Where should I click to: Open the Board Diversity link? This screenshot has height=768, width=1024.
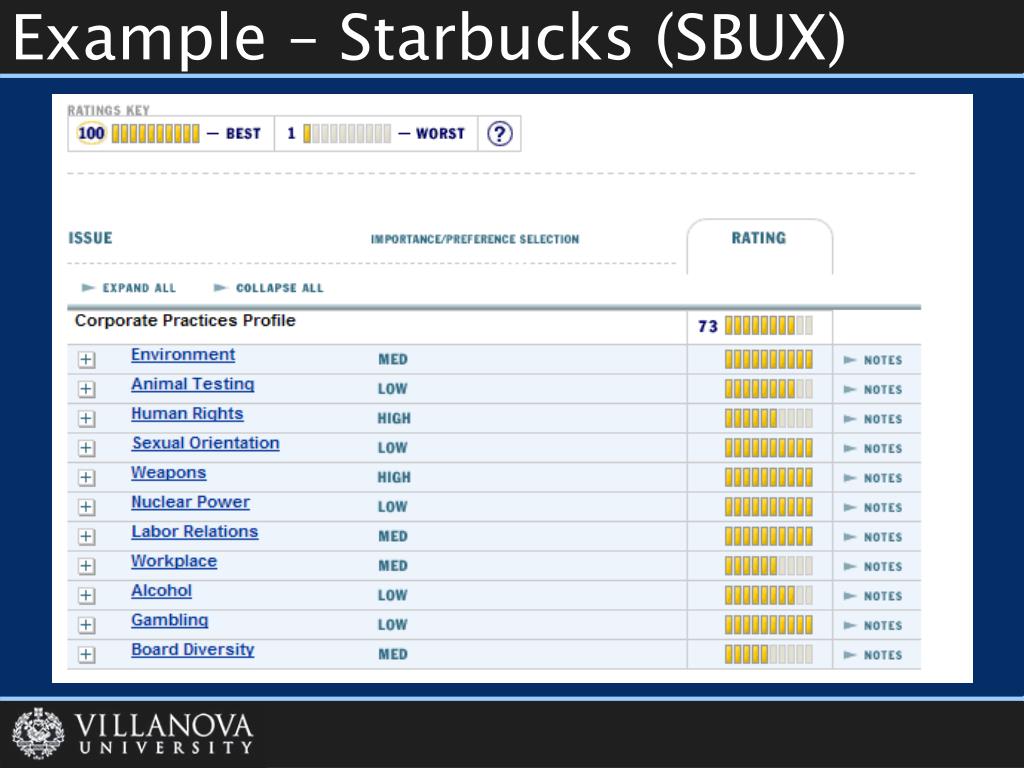click(193, 650)
